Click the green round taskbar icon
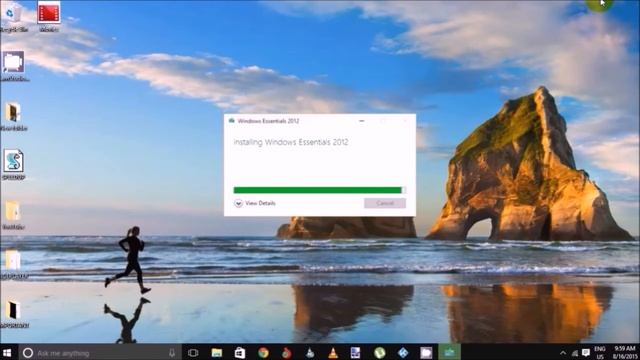The image size is (640, 360). point(380,353)
